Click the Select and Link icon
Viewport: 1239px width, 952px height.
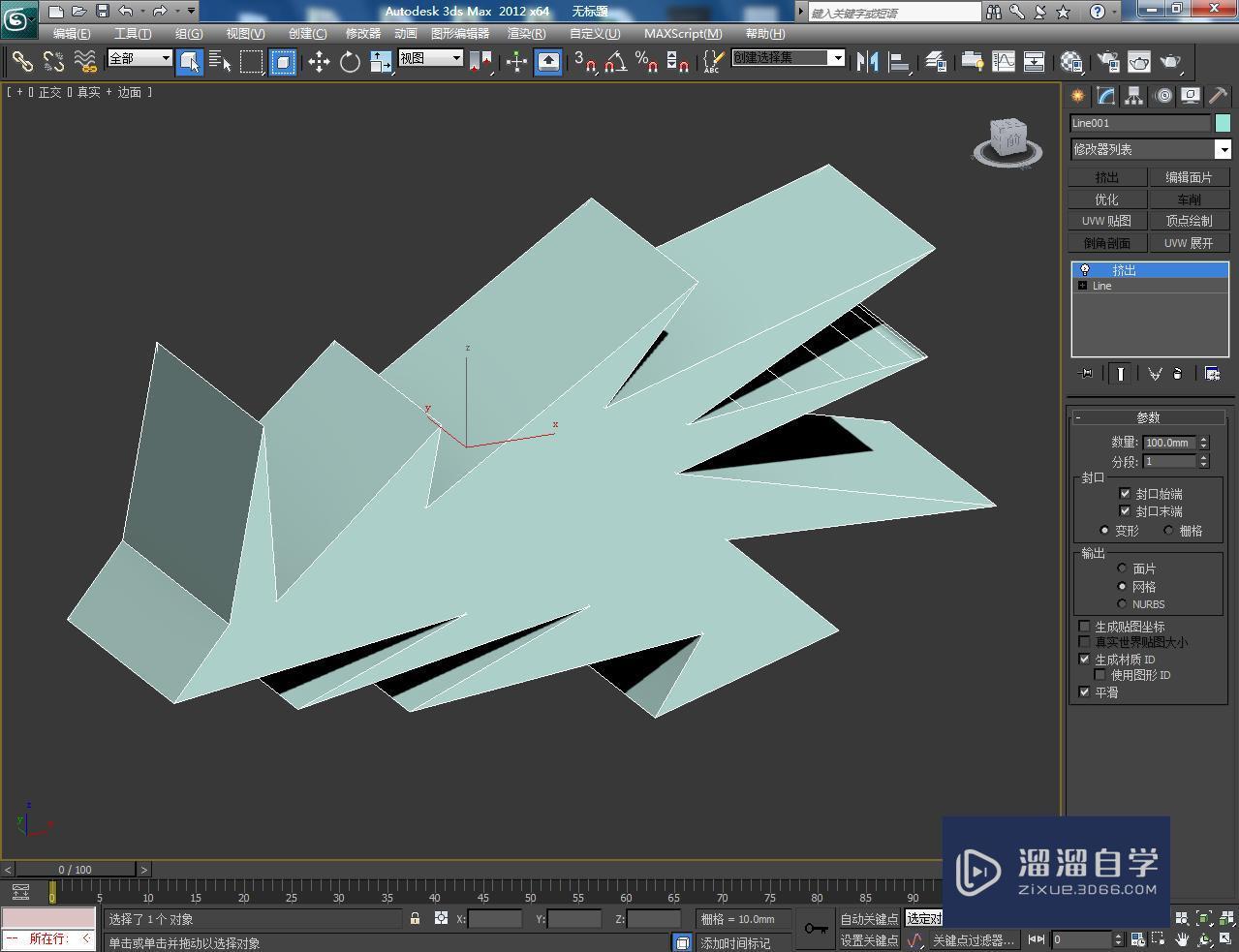click(x=21, y=62)
